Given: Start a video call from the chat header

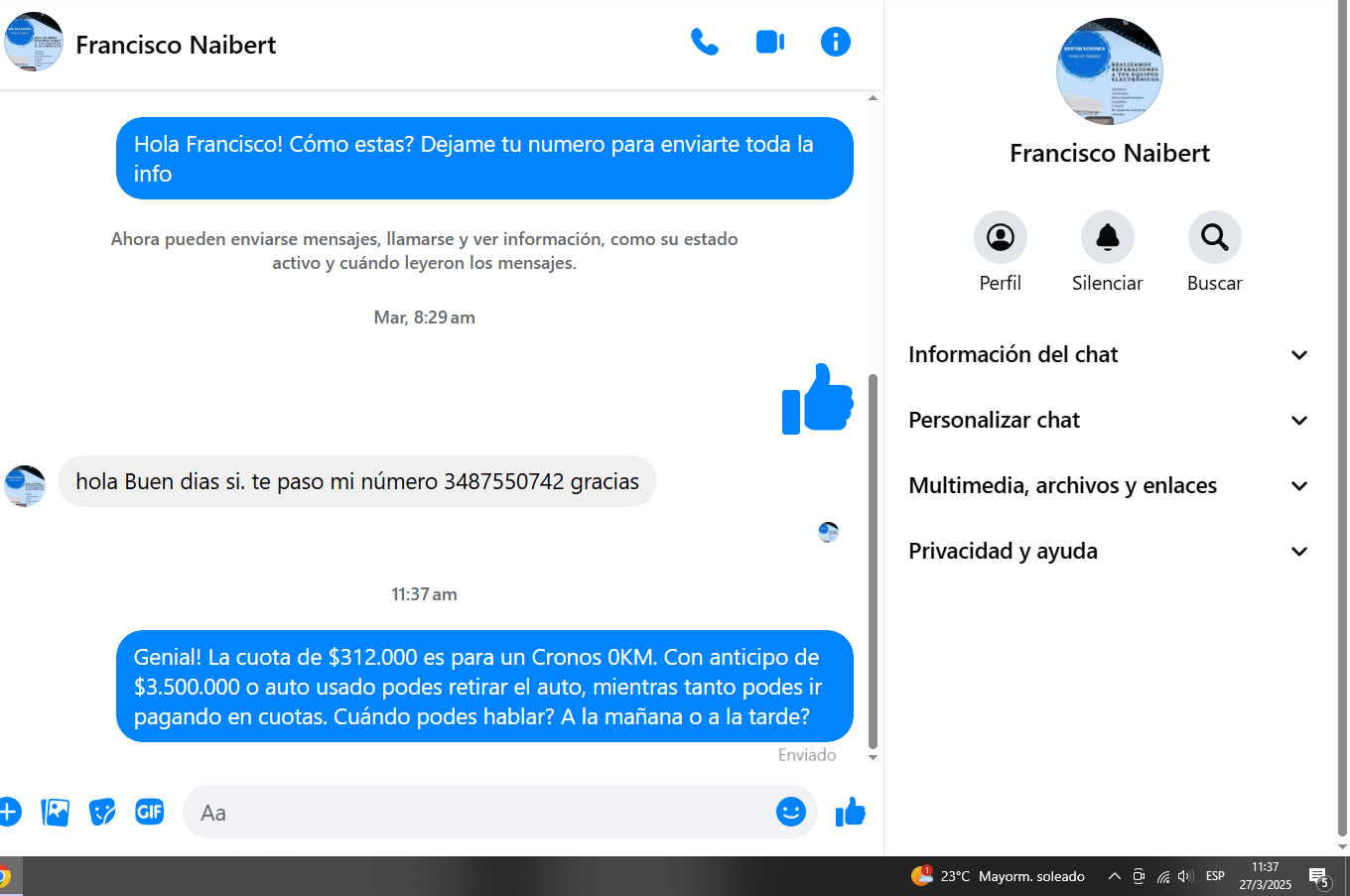Looking at the screenshot, I should (x=770, y=42).
